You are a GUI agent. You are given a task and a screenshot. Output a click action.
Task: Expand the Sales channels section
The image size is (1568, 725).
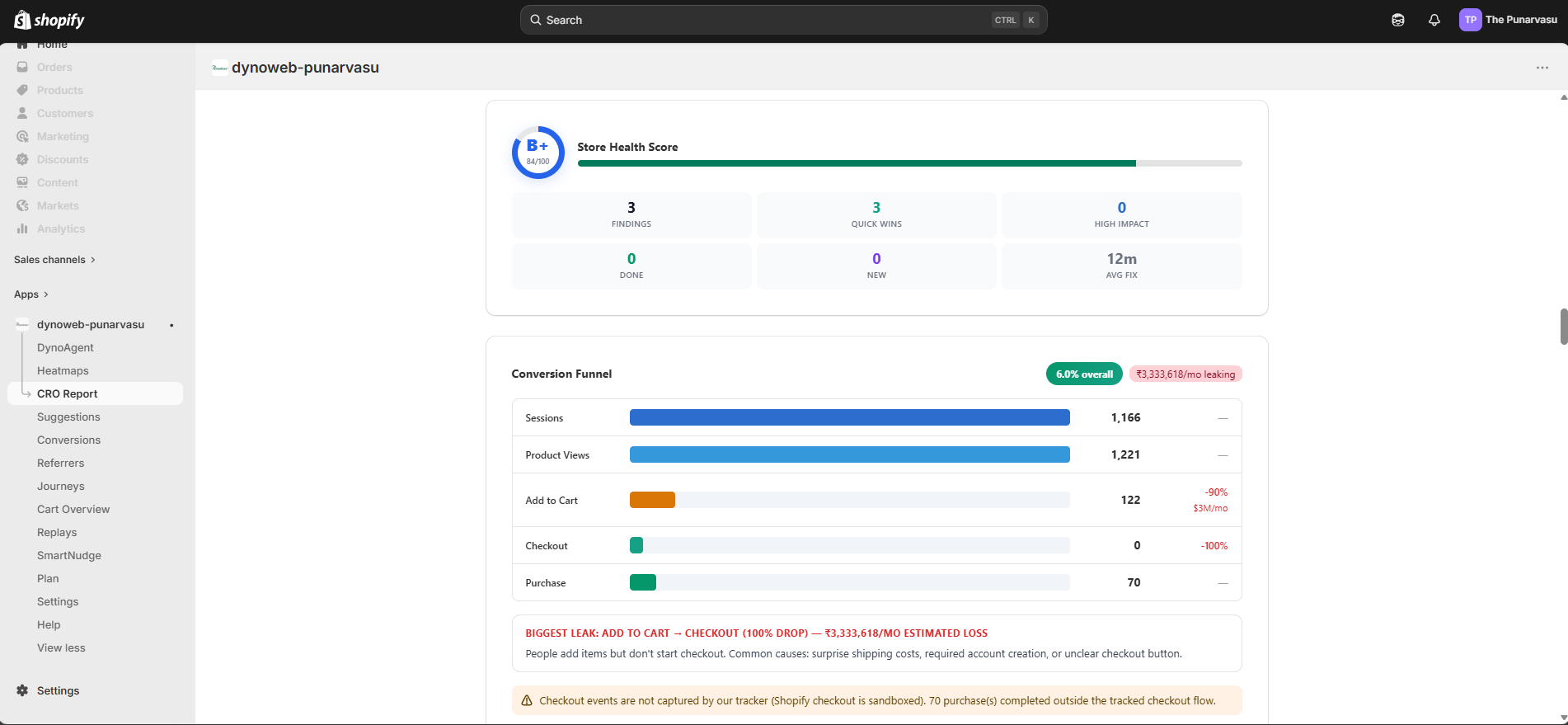click(54, 260)
